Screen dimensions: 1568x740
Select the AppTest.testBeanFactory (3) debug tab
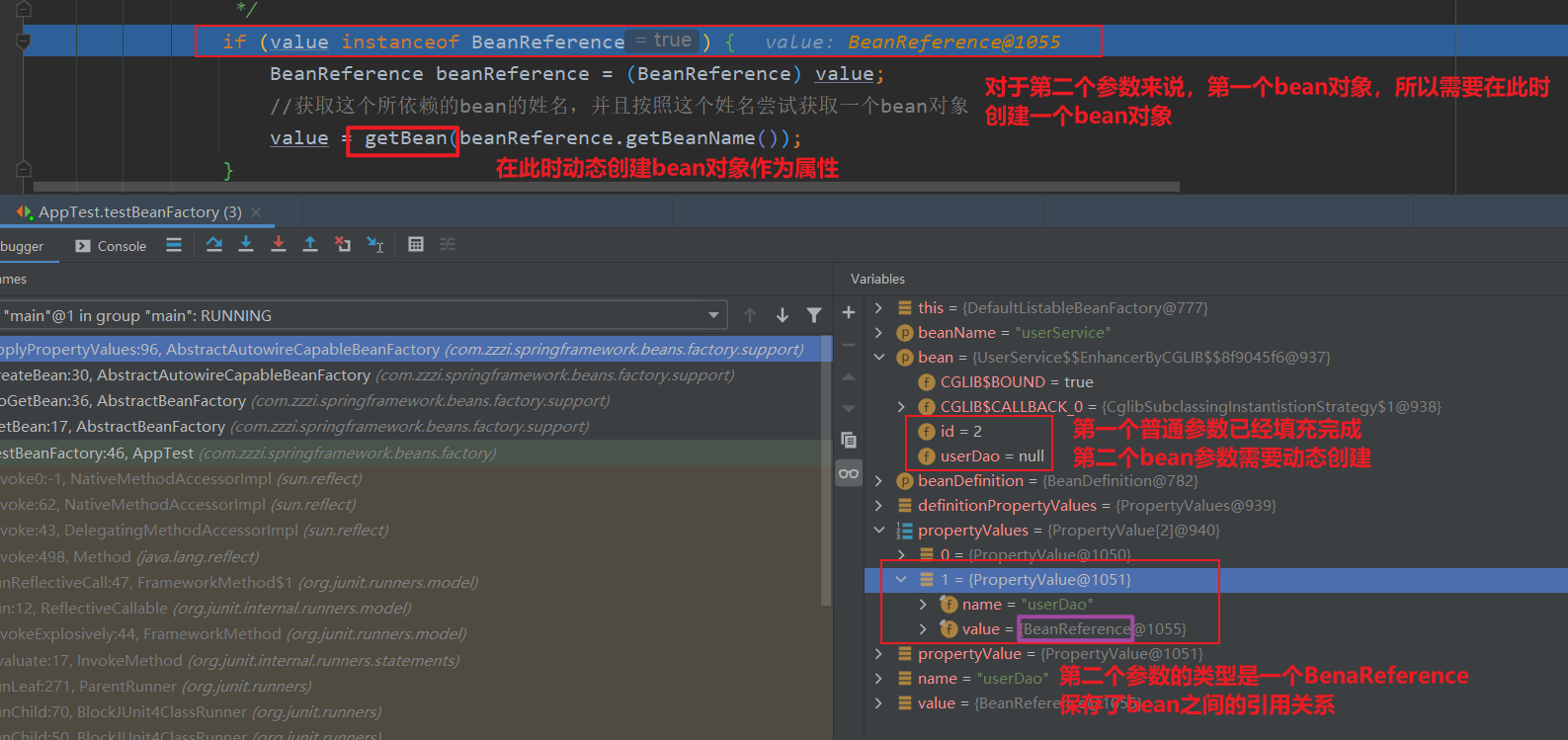138,212
